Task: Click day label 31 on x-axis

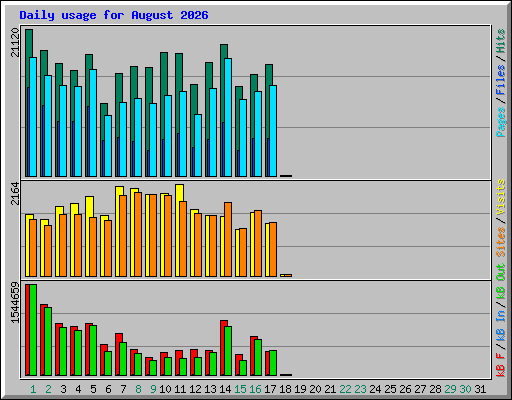Action: coord(480,389)
